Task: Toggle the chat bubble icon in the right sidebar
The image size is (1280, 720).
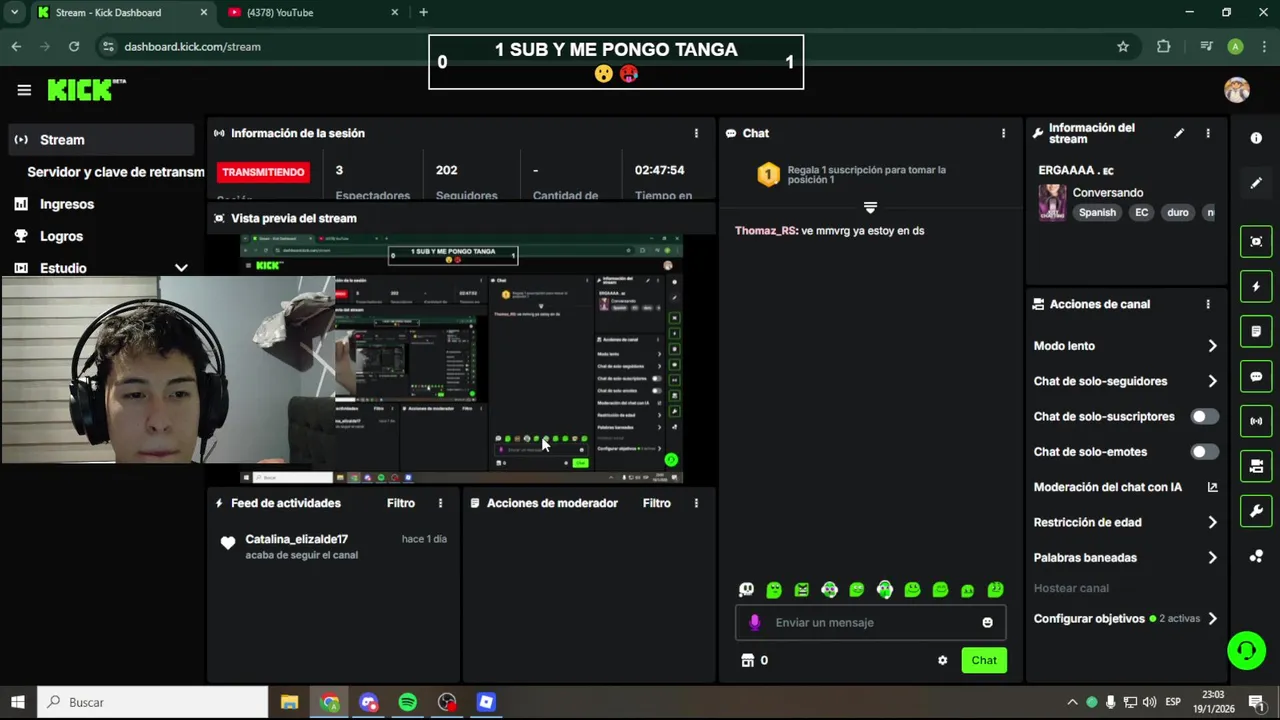Action: 1256,377
